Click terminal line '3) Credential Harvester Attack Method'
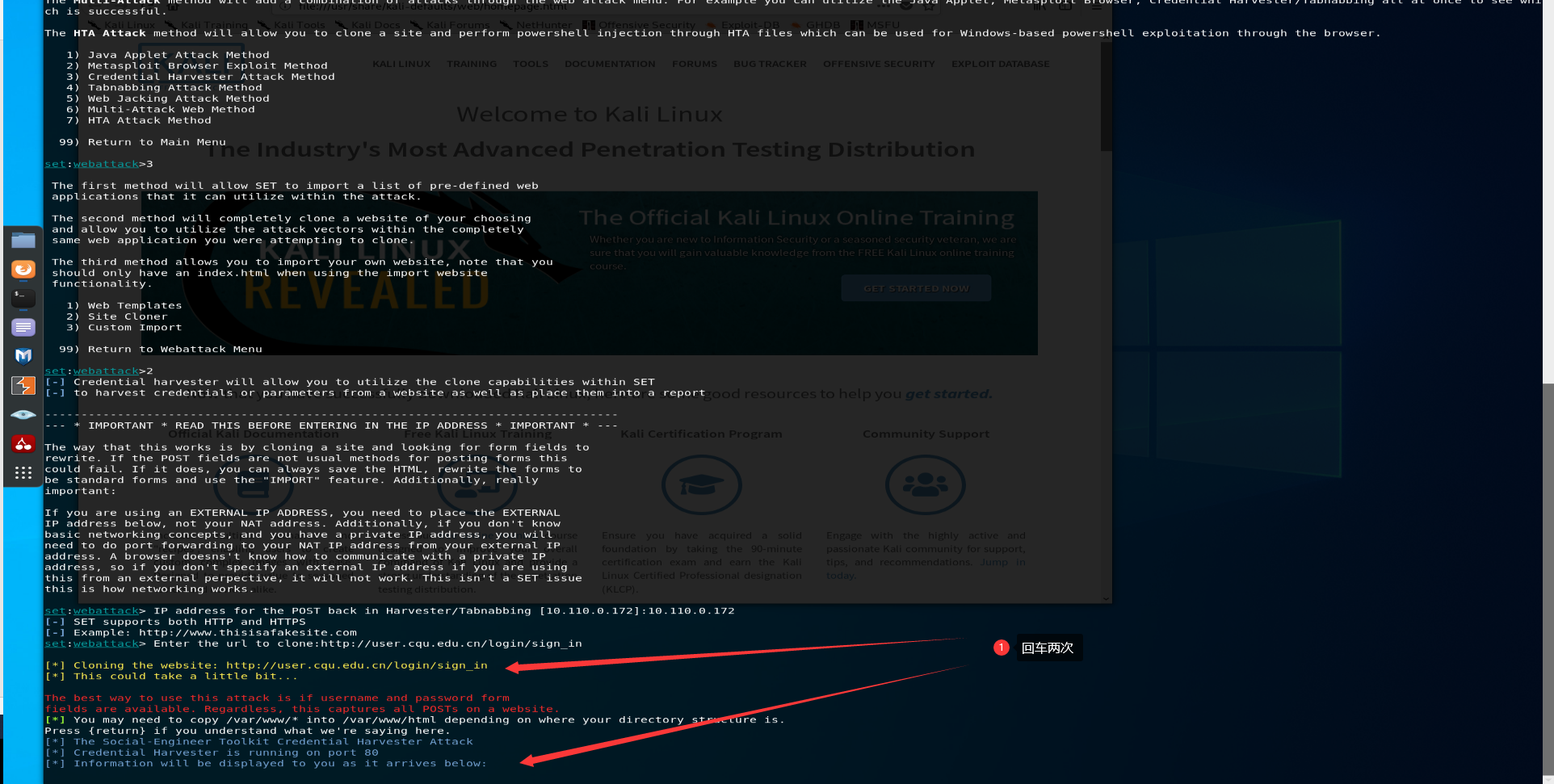Image resolution: width=1554 pixels, height=784 pixels. pyautogui.click(x=200, y=77)
